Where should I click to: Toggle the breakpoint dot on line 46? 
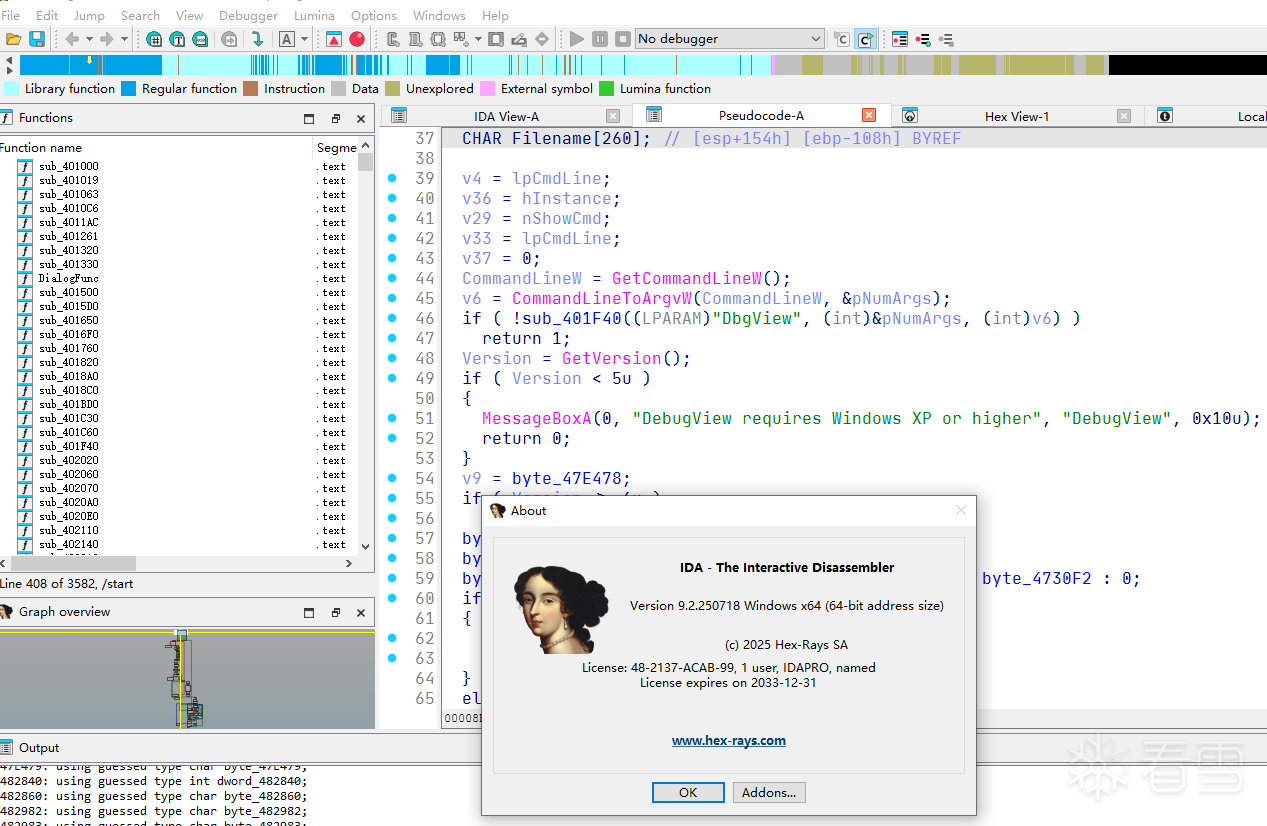pos(392,318)
